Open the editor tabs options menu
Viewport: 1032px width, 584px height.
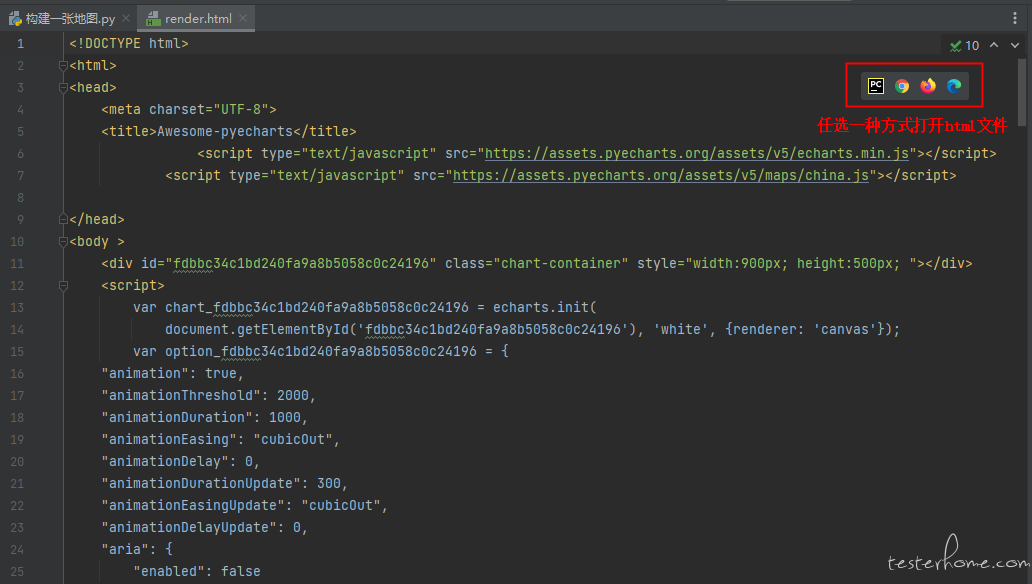click(1015, 18)
